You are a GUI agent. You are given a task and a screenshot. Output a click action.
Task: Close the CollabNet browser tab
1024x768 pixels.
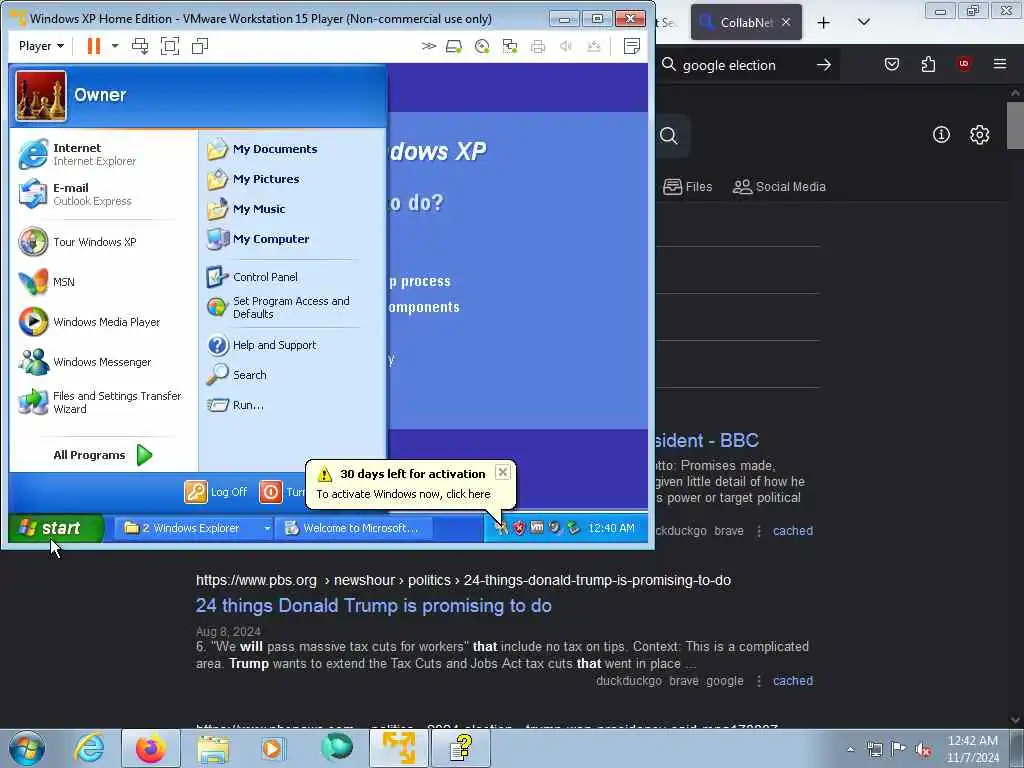point(786,22)
